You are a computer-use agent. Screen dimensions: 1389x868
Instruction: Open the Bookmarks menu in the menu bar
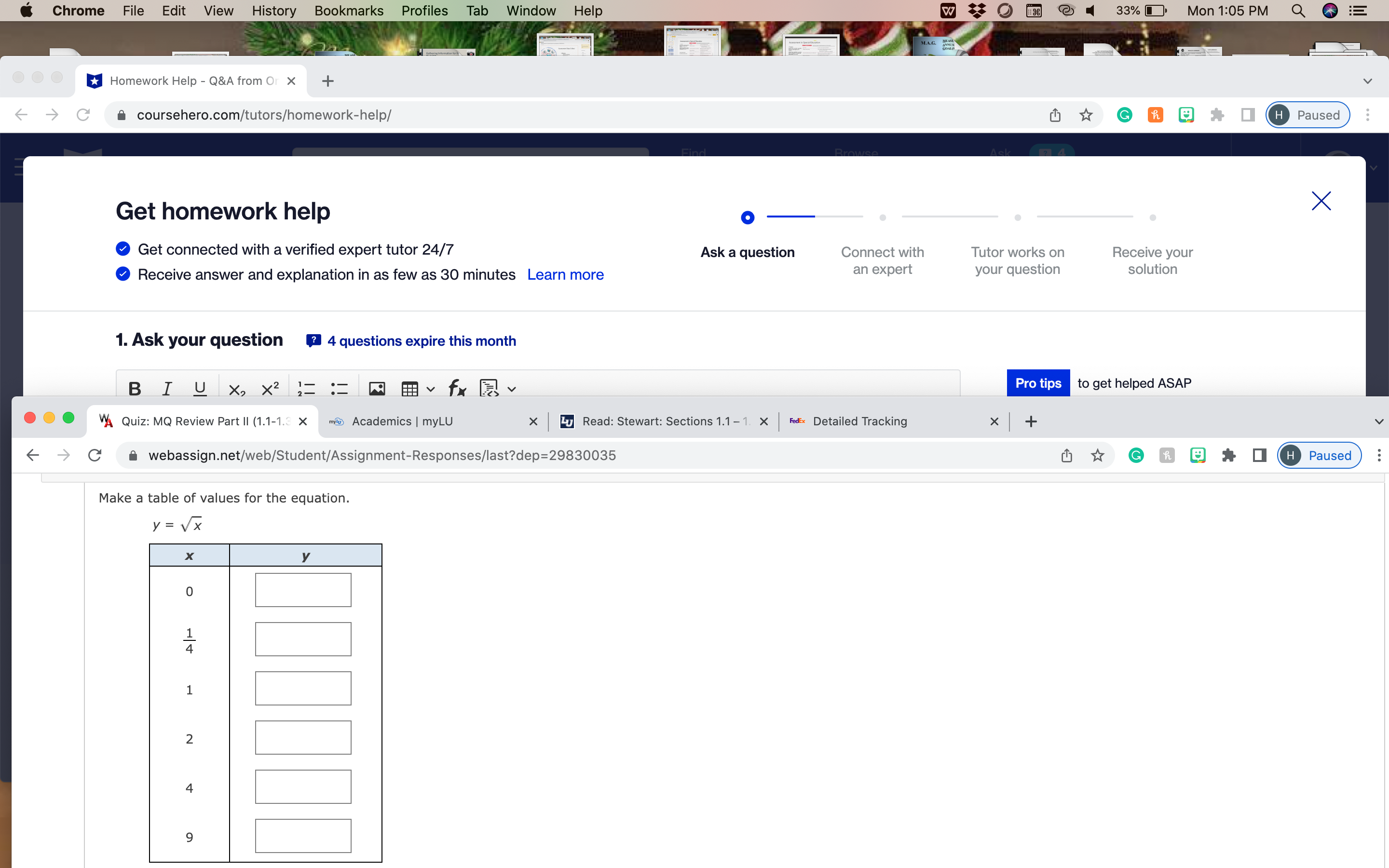point(349,10)
